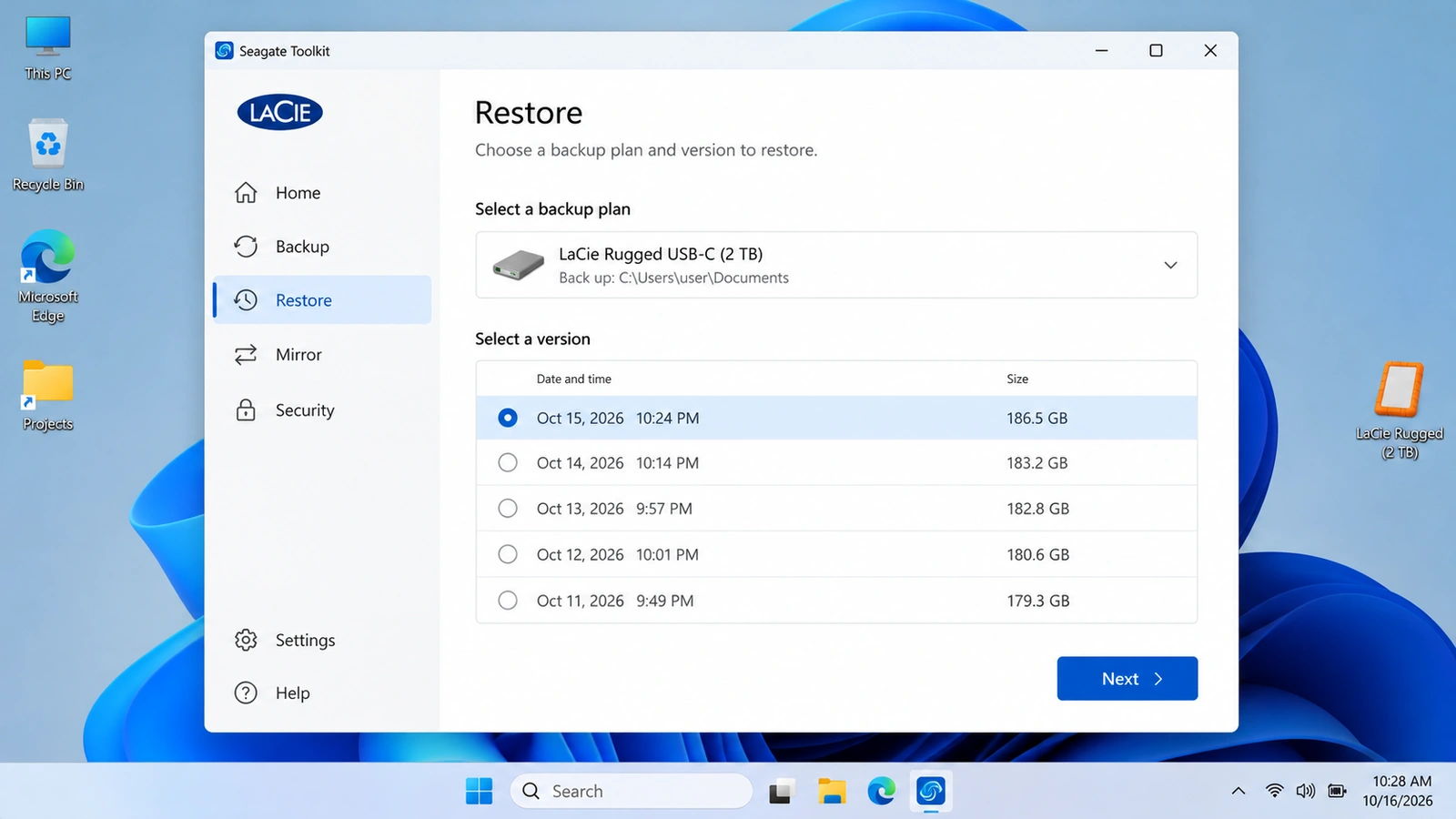The height and width of the screenshot is (819, 1456).
Task: Click the battery tray icon
Action: [1337, 791]
